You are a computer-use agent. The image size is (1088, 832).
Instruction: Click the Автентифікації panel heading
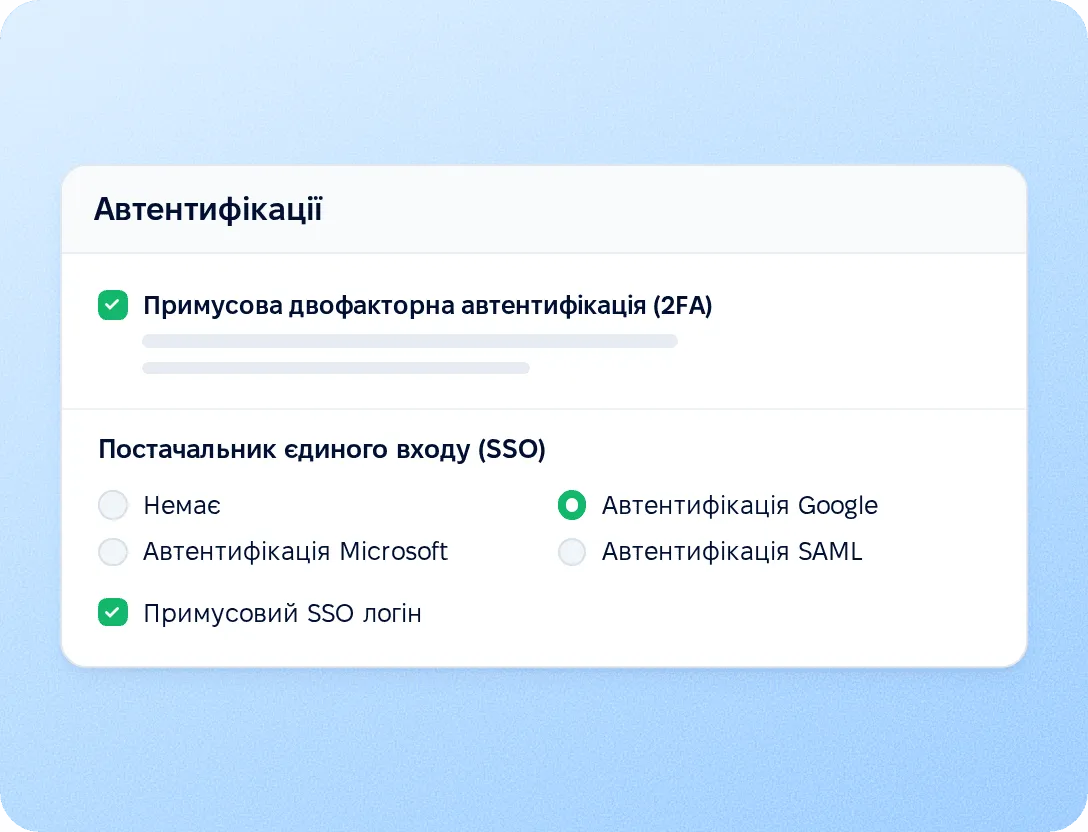208,209
